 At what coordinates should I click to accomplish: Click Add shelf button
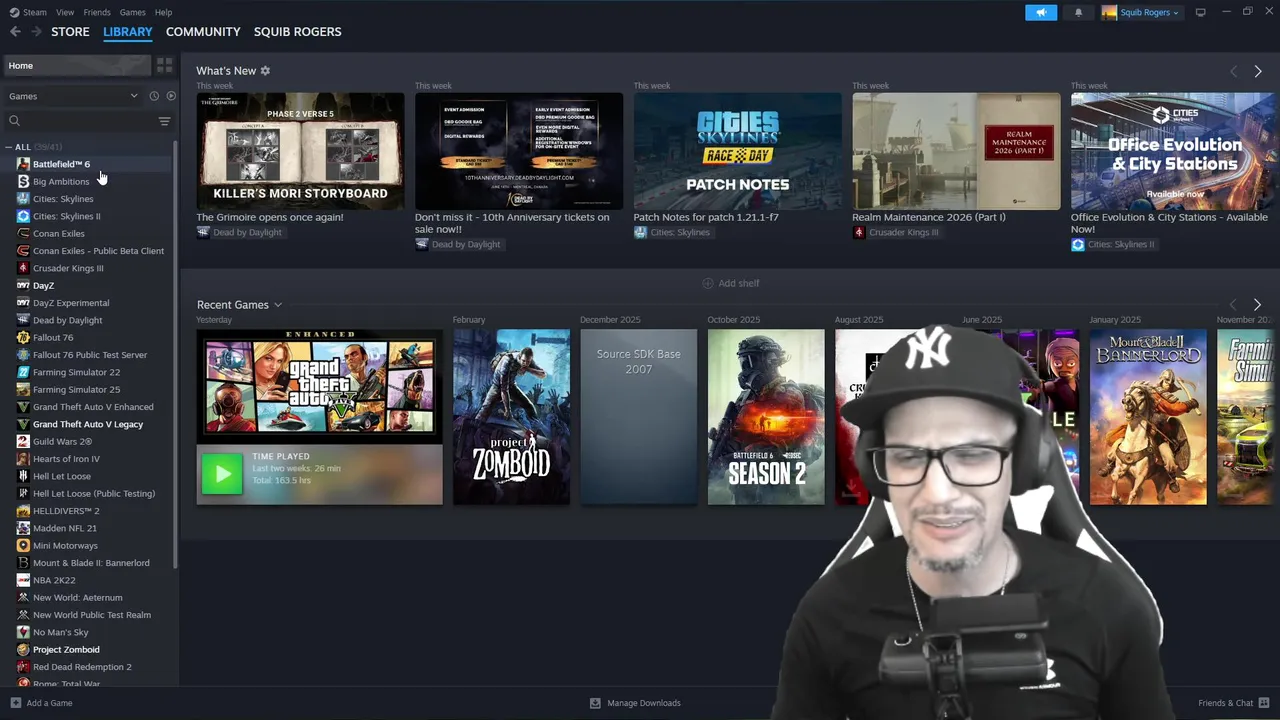pos(731,283)
